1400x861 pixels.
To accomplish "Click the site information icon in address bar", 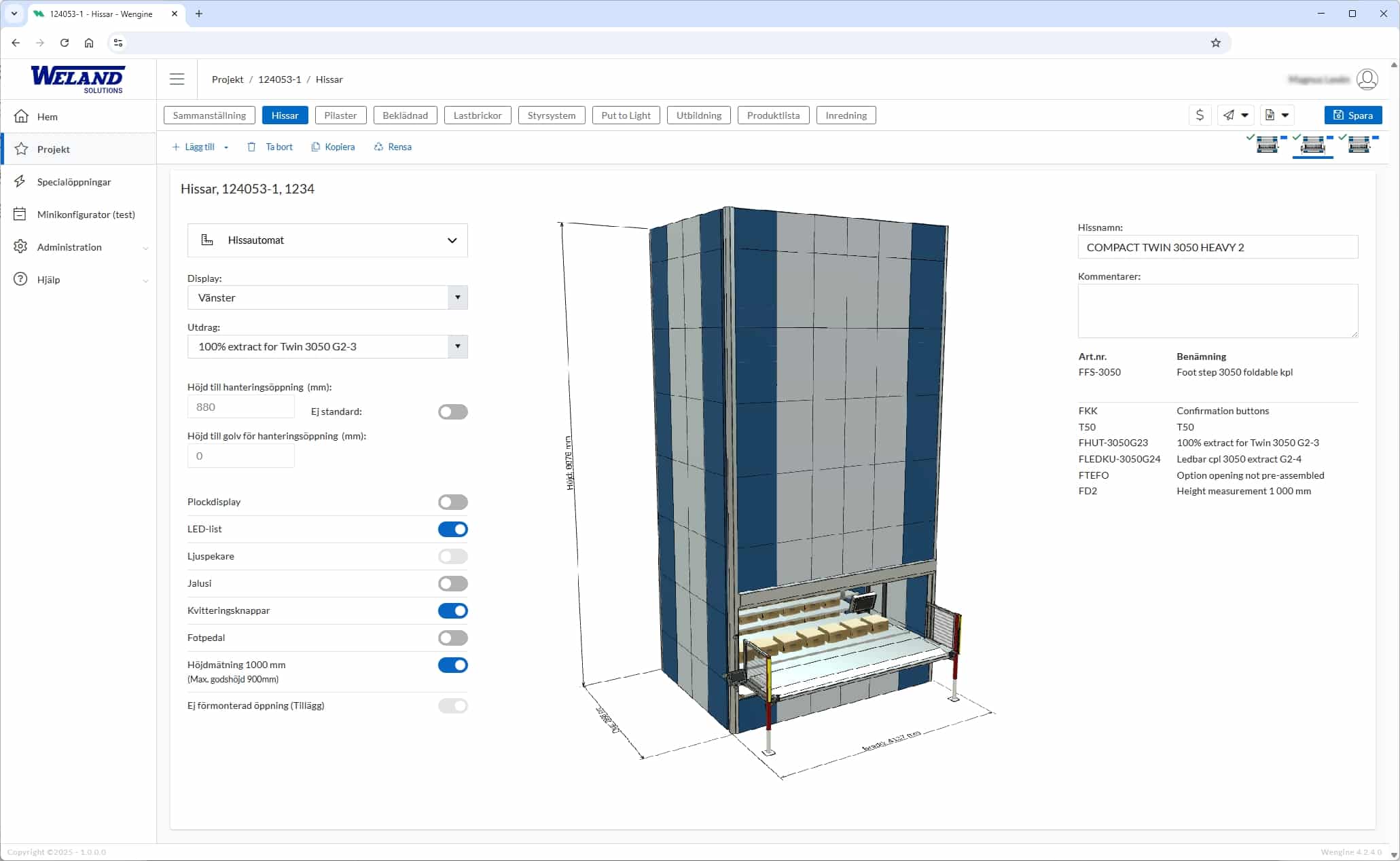I will [x=118, y=43].
